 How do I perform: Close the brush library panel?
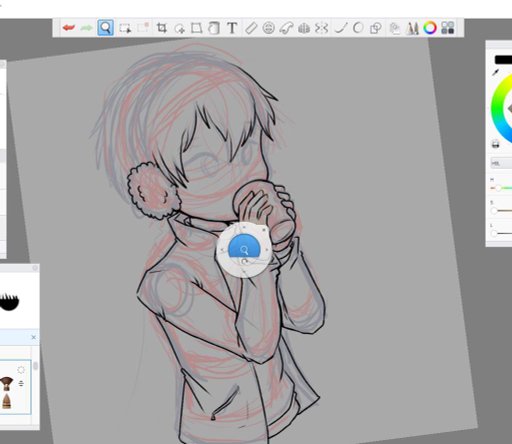[34, 337]
